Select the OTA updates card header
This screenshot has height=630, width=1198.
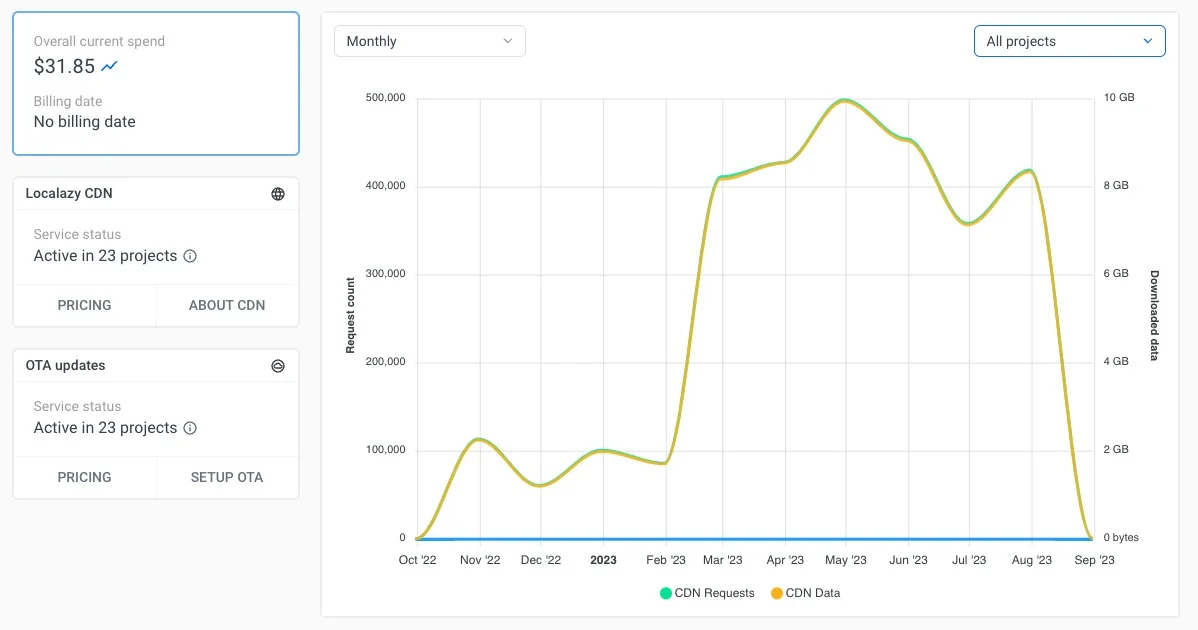[65, 365]
